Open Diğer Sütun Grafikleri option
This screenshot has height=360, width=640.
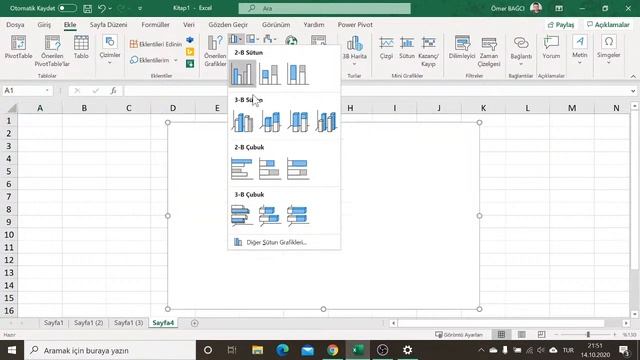pyautogui.click(x=284, y=242)
